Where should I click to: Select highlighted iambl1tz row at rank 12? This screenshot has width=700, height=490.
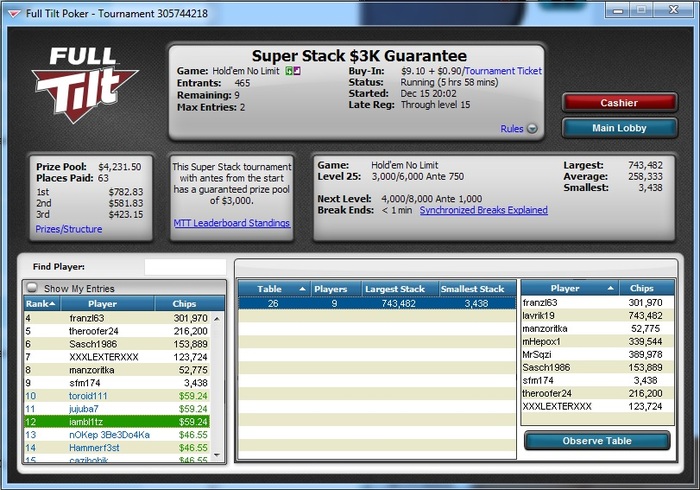[x=117, y=422]
